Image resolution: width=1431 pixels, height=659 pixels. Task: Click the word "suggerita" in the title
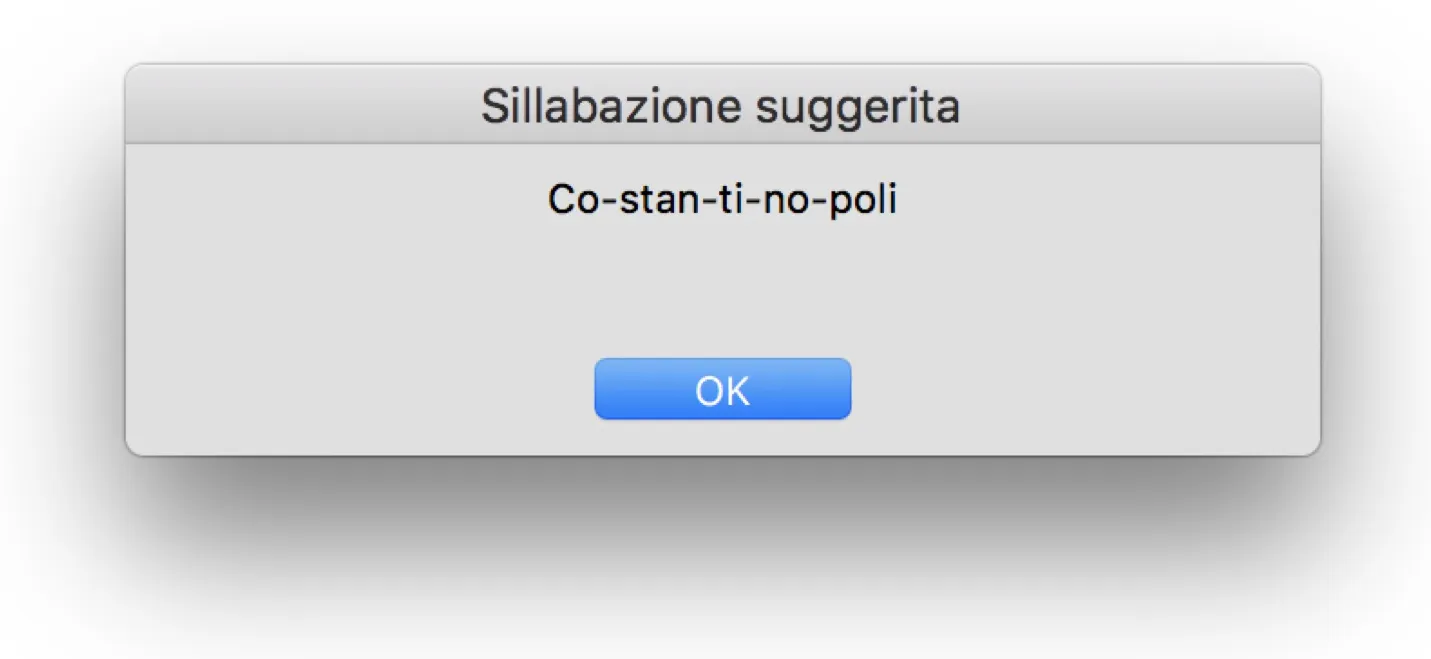click(x=857, y=106)
